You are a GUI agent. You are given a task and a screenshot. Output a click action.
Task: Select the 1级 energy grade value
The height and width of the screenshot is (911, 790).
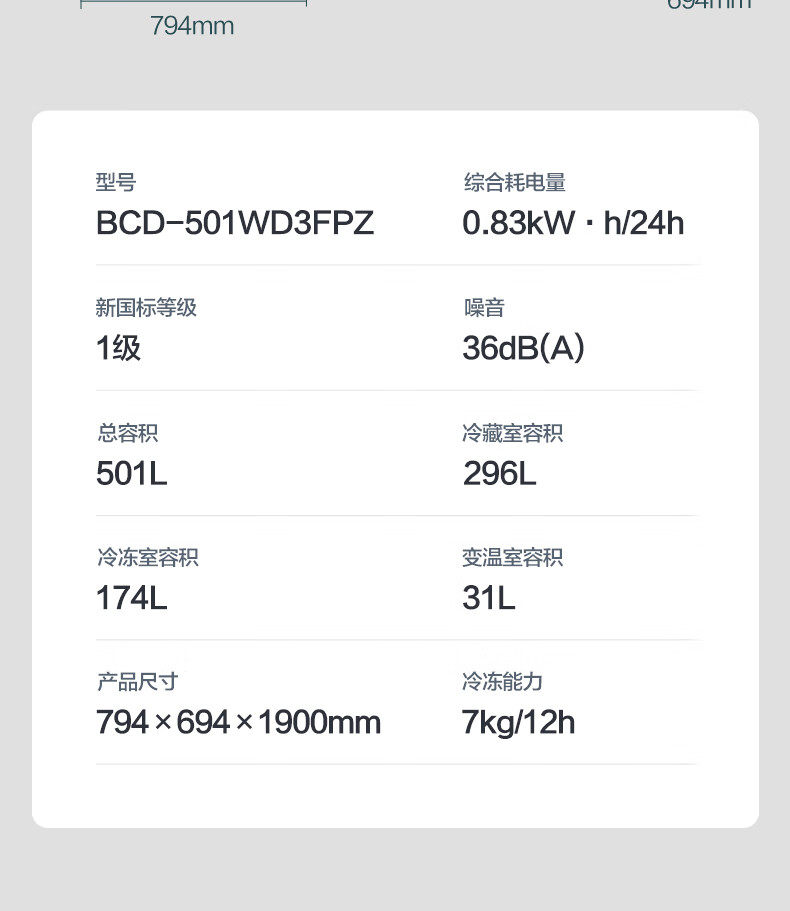click(118, 348)
